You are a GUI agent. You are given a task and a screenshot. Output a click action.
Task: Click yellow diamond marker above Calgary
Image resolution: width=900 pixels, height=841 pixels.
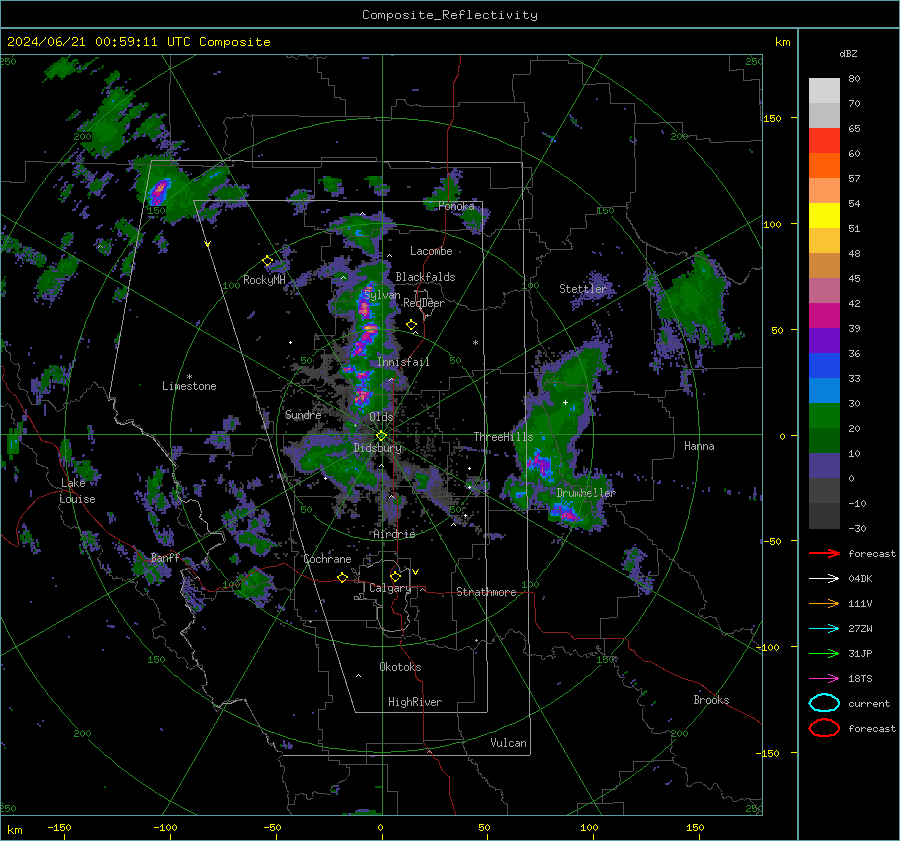(x=395, y=576)
